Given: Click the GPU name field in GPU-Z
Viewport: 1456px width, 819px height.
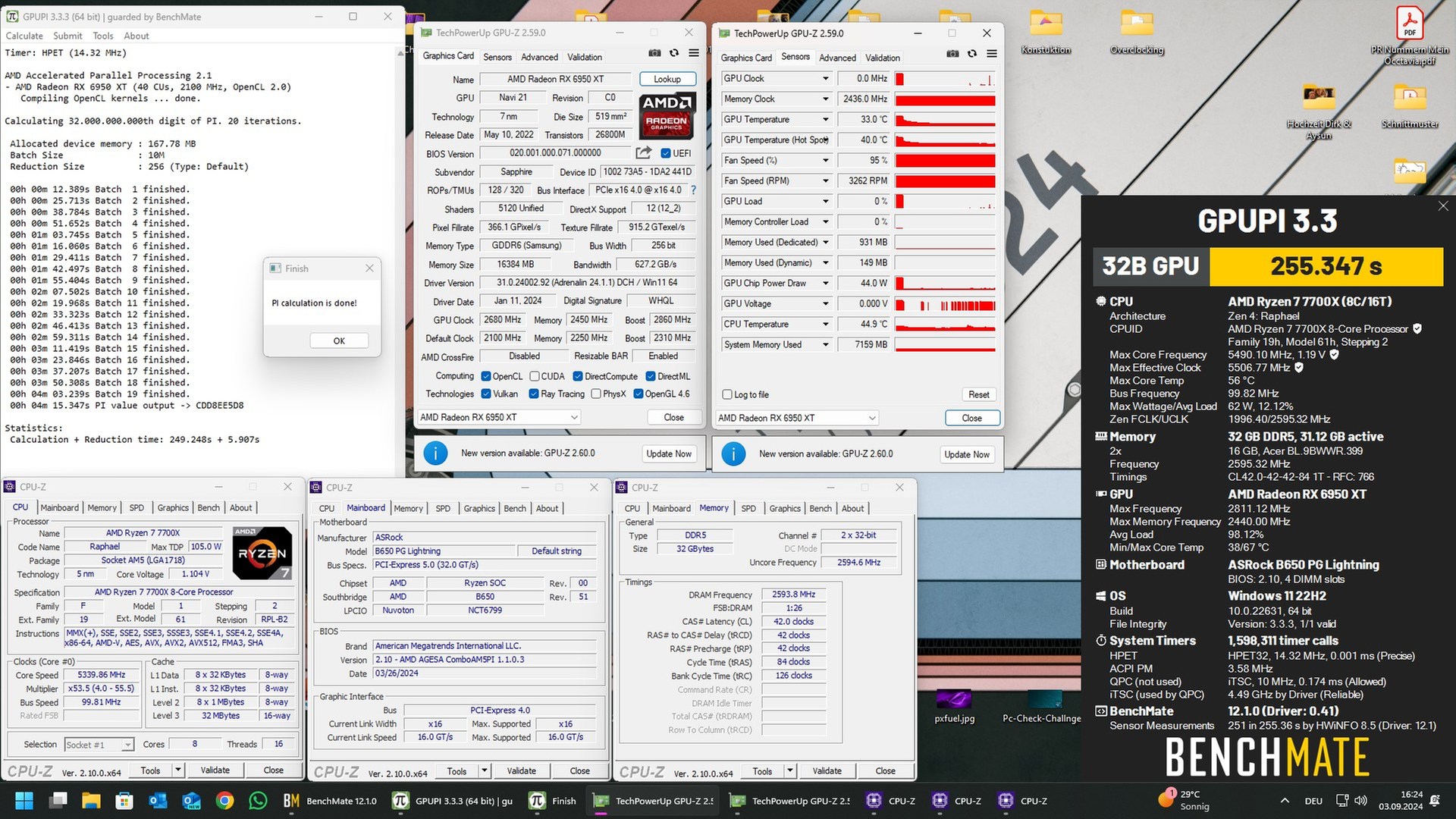Looking at the screenshot, I should pos(556,79).
